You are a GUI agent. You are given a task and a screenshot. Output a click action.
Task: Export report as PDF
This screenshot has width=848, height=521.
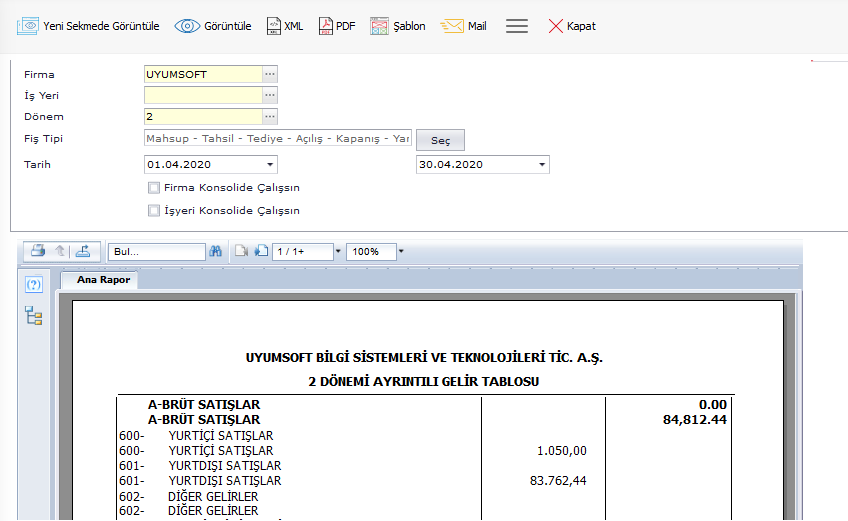click(337, 26)
